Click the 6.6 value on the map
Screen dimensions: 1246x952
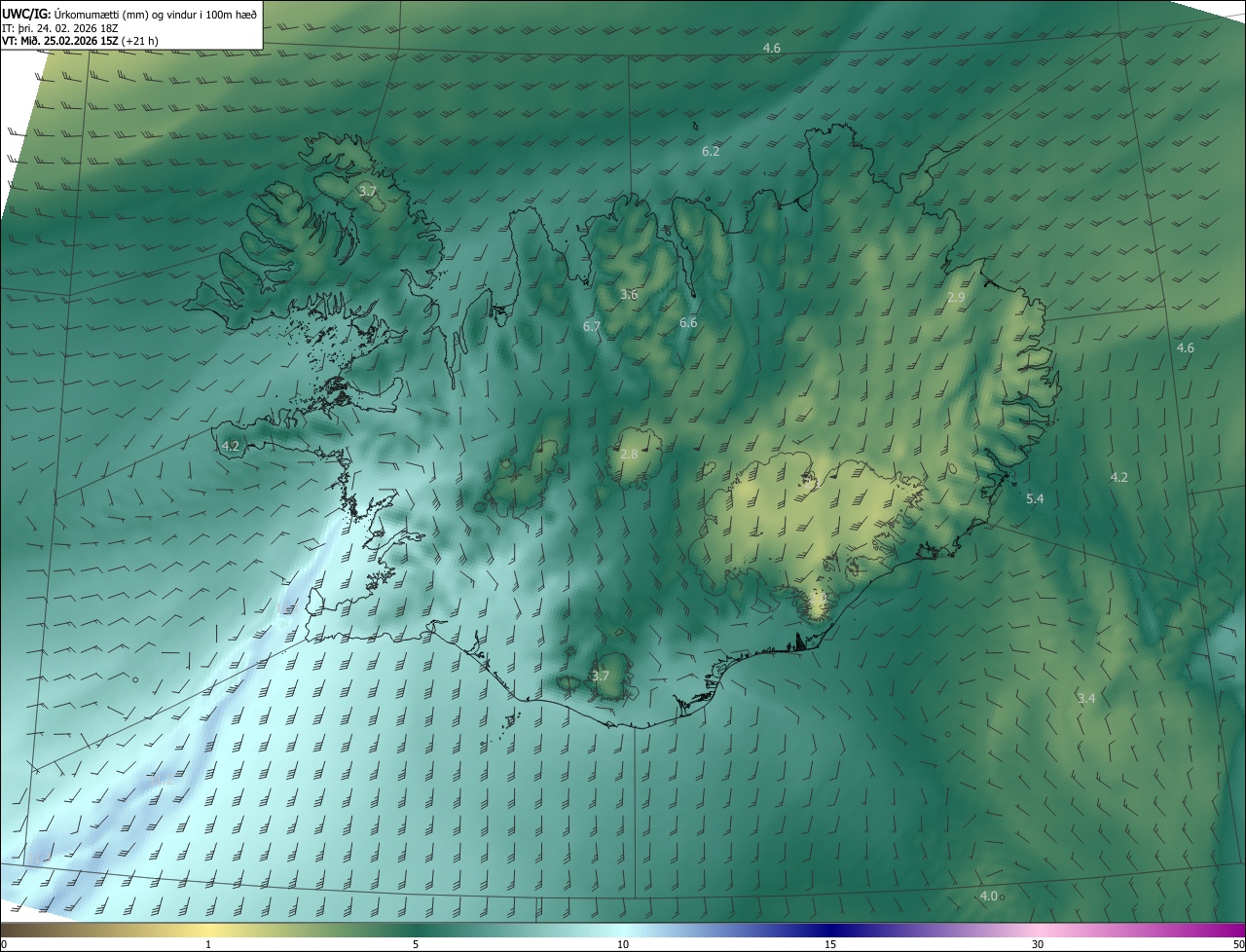coord(688,322)
